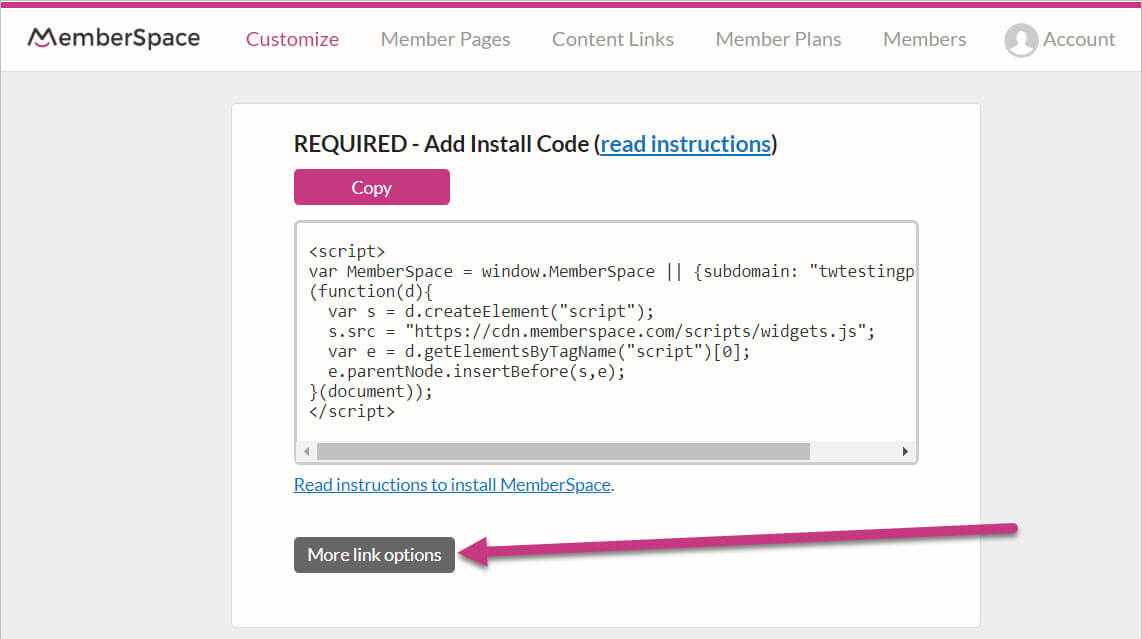Click the Account avatar icon

pyautogui.click(x=1020, y=39)
